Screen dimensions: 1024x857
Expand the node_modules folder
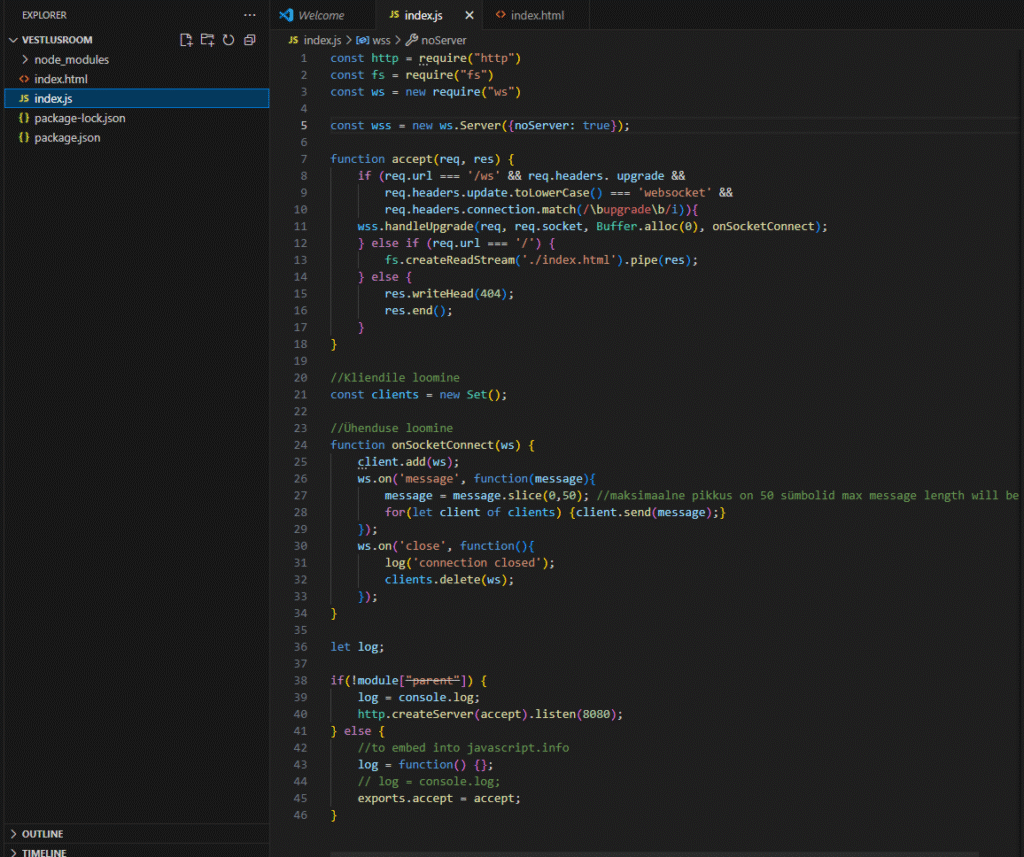point(71,59)
